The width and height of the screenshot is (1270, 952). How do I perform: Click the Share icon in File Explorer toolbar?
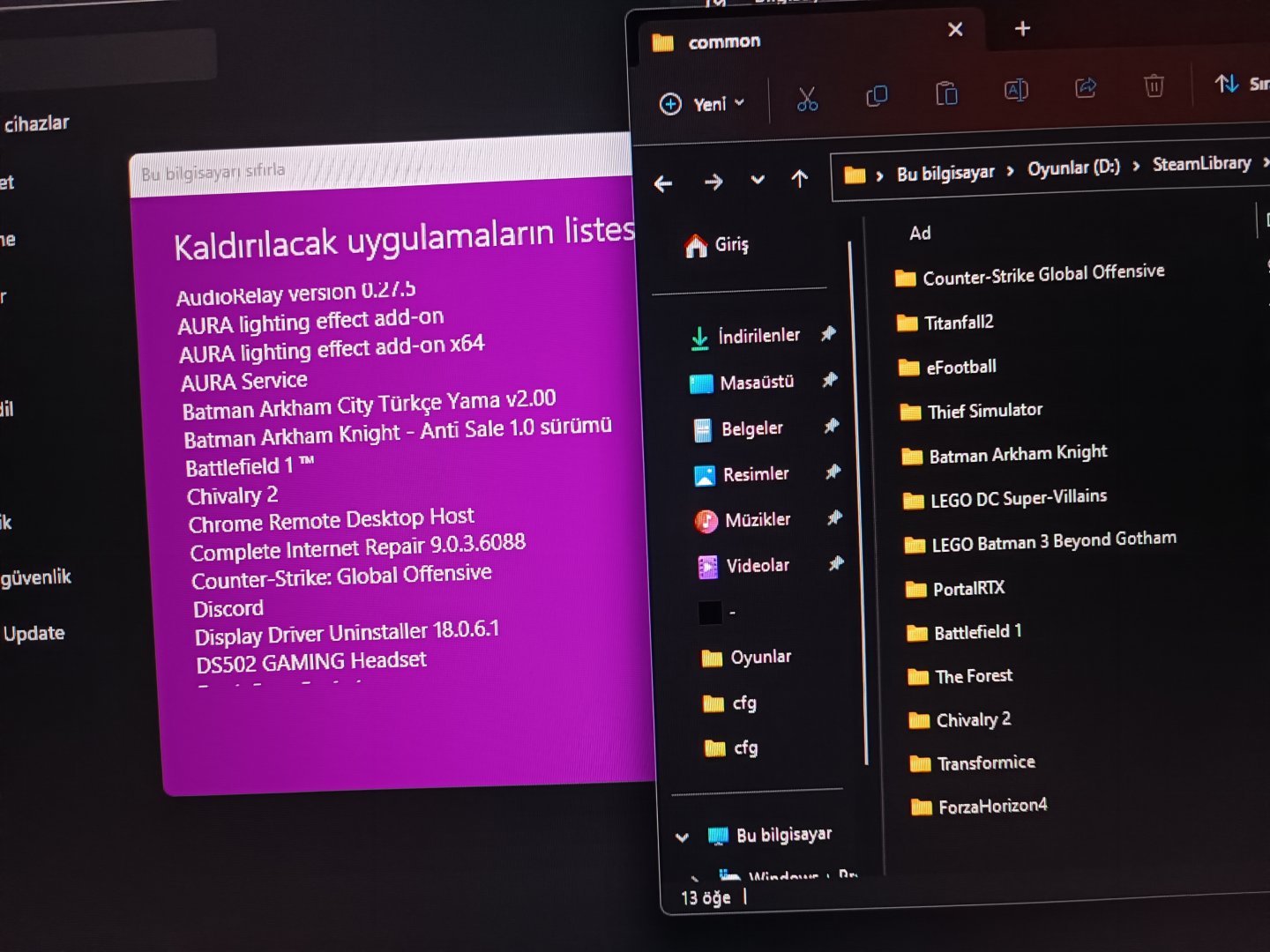click(x=1086, y=86)
